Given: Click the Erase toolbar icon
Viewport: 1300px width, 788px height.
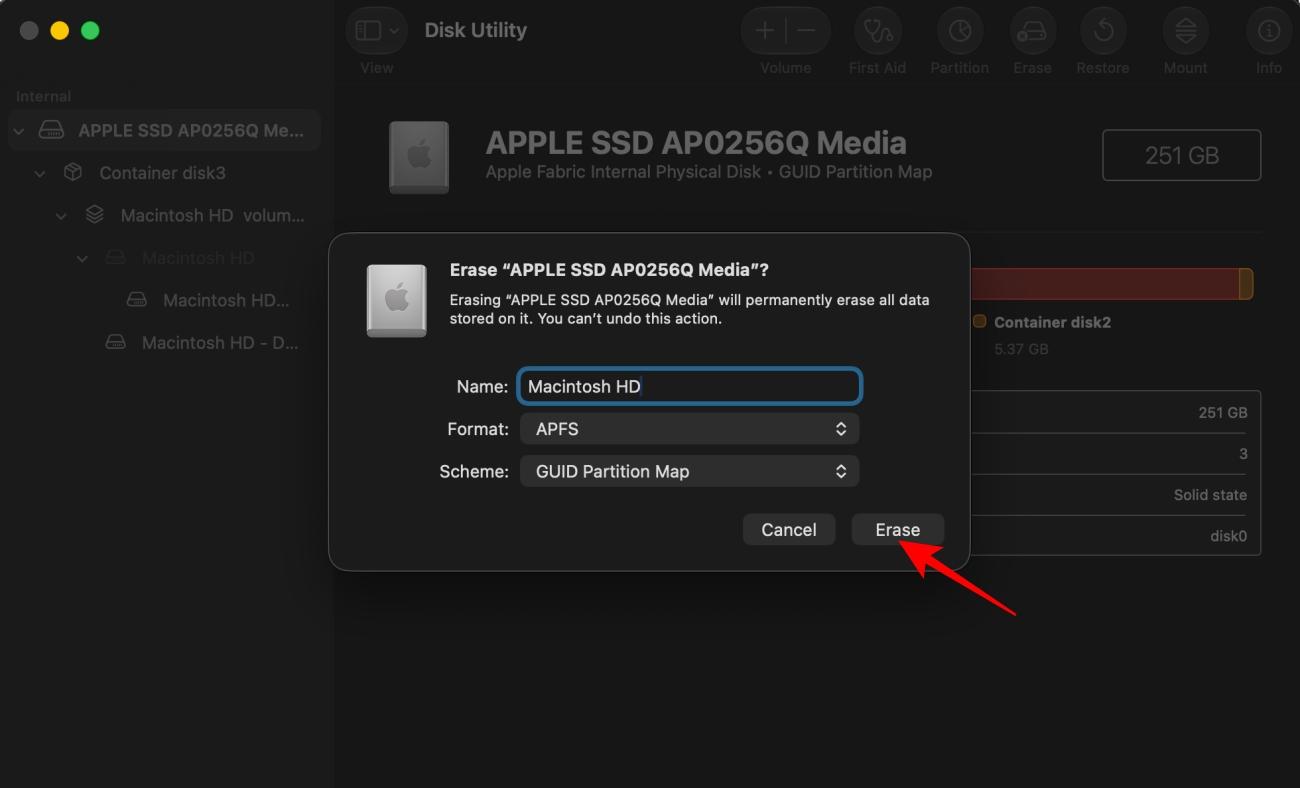Looking at the screenshot, I should click(1031, 31).
